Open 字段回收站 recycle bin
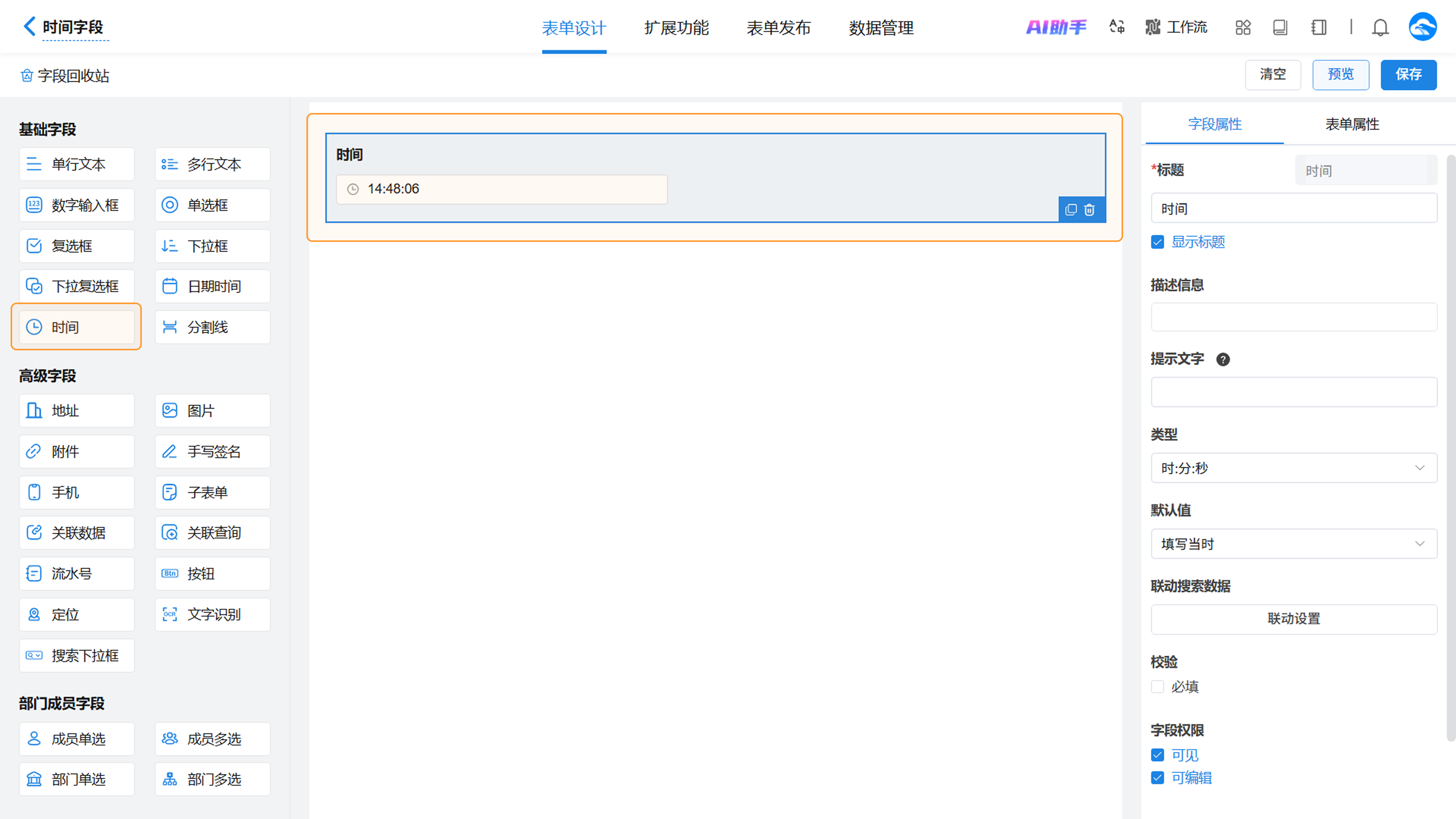This screenshot has height=819, width=1456. coord(65,76)
